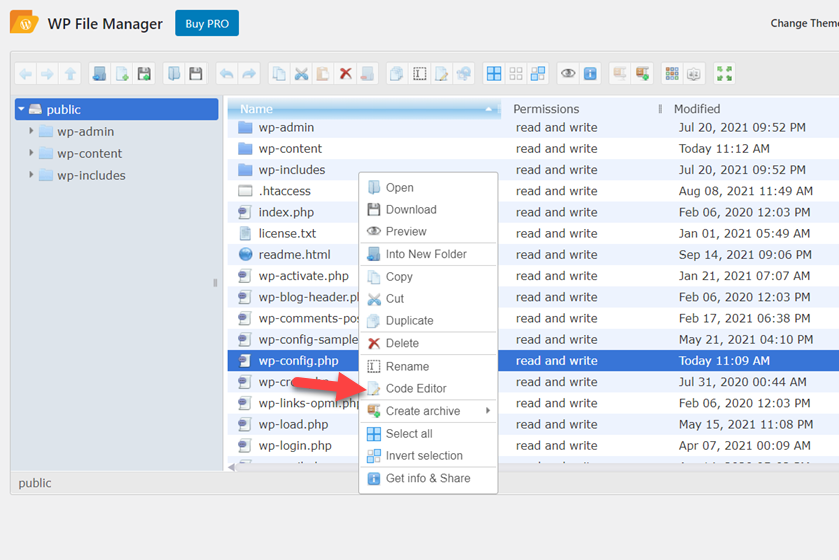The width and height of the screenshot is (839, 560).
Task: Create a new file with the toolbar icon
Action: pyautogui.click(x=122, y=74)
